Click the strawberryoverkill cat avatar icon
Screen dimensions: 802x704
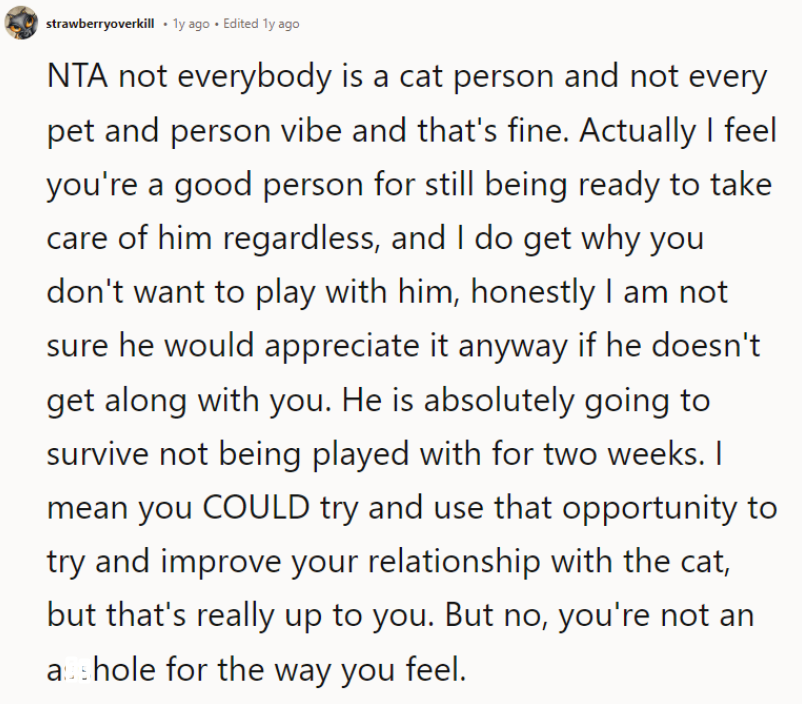pyautogui.click(x=22, y=24)
